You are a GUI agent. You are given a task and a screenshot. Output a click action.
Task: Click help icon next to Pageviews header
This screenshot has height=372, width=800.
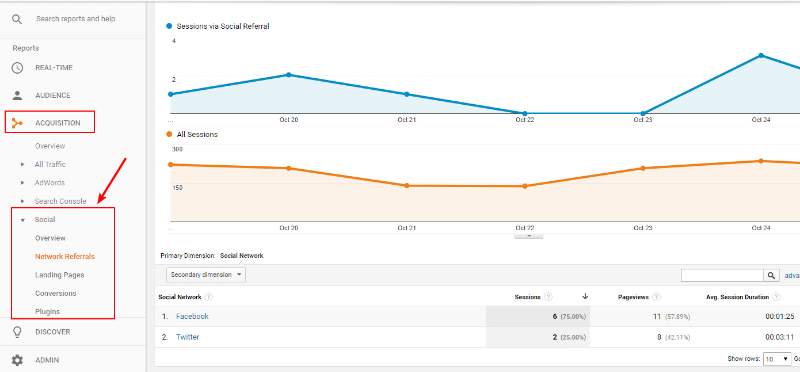point(657,296)
